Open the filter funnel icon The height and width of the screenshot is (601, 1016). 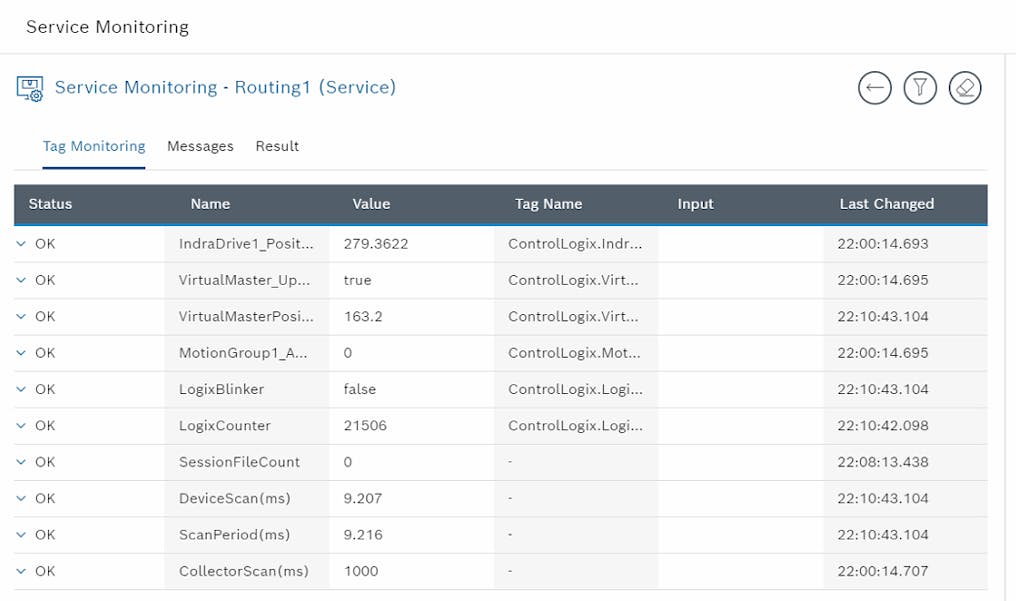click(920, 88)
